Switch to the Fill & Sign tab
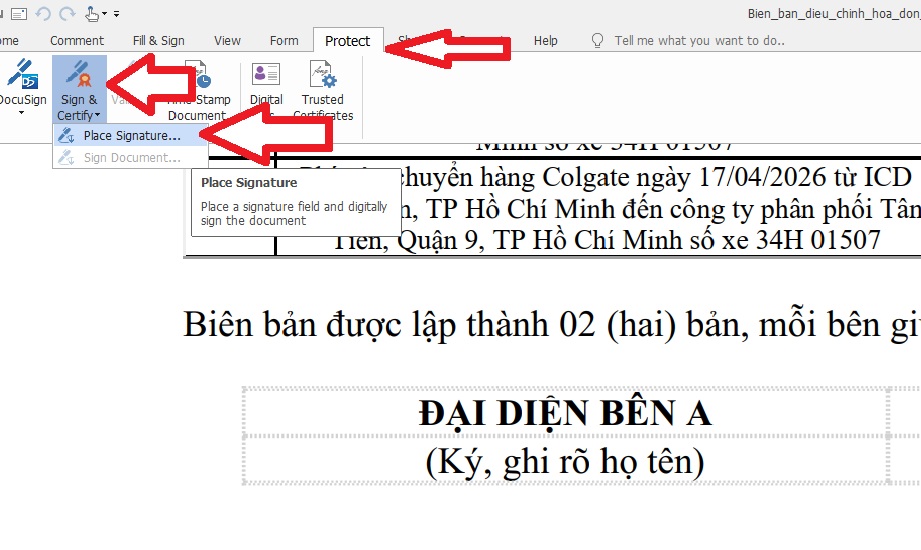Viewport: 921px width, 550px height. pos(159,41)
